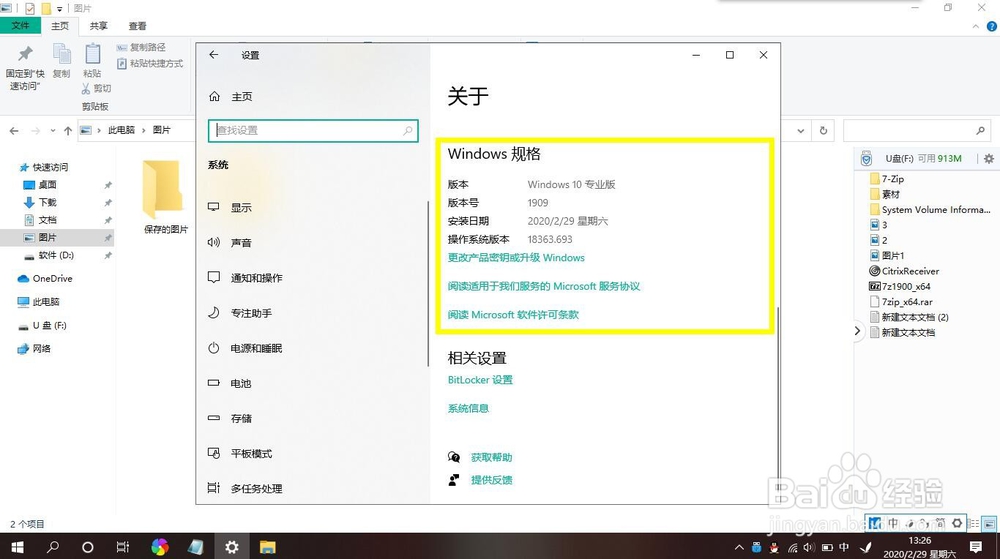Screen dimensions: 1000x559
Task: Open Settings home (主页)
Action: [230, 96]
